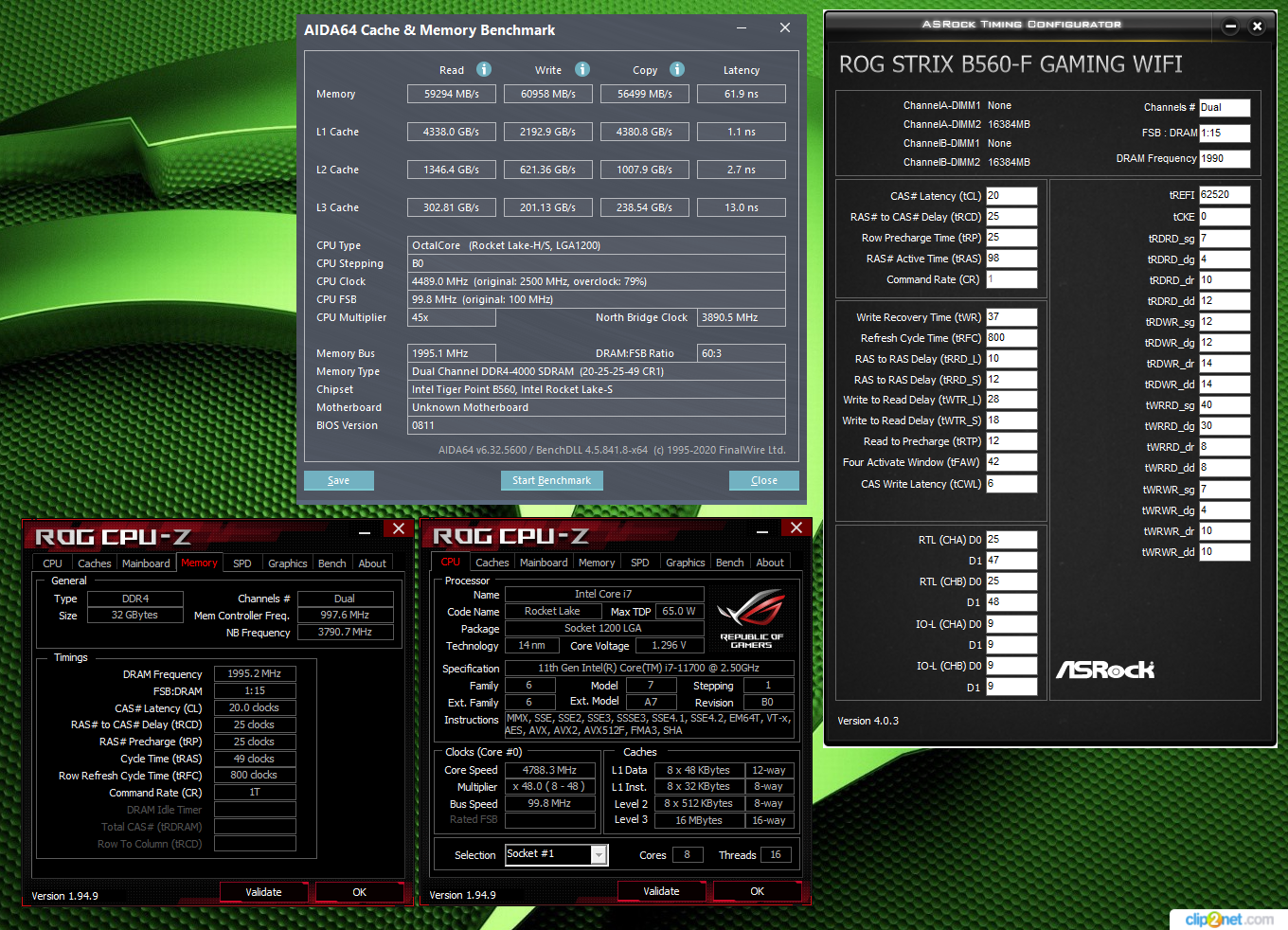Click the BIOS Version value 0811

coord(597,425)
